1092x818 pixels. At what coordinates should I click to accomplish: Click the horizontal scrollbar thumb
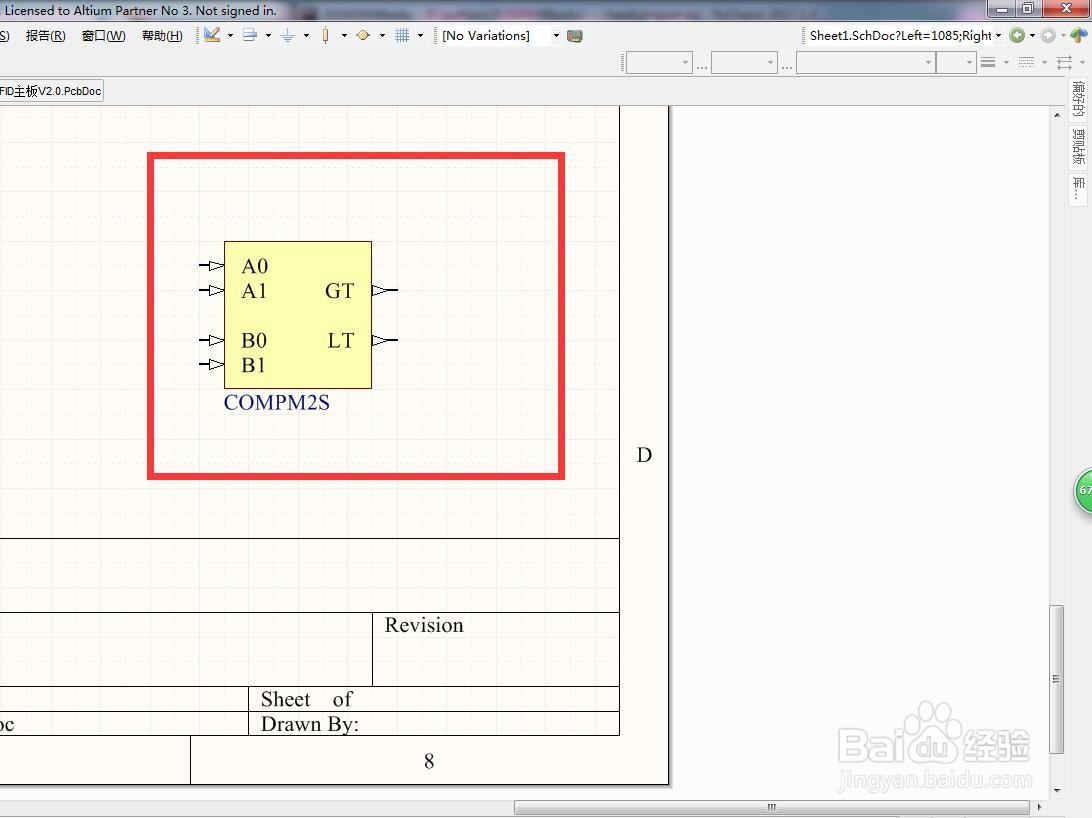point(772,807)
